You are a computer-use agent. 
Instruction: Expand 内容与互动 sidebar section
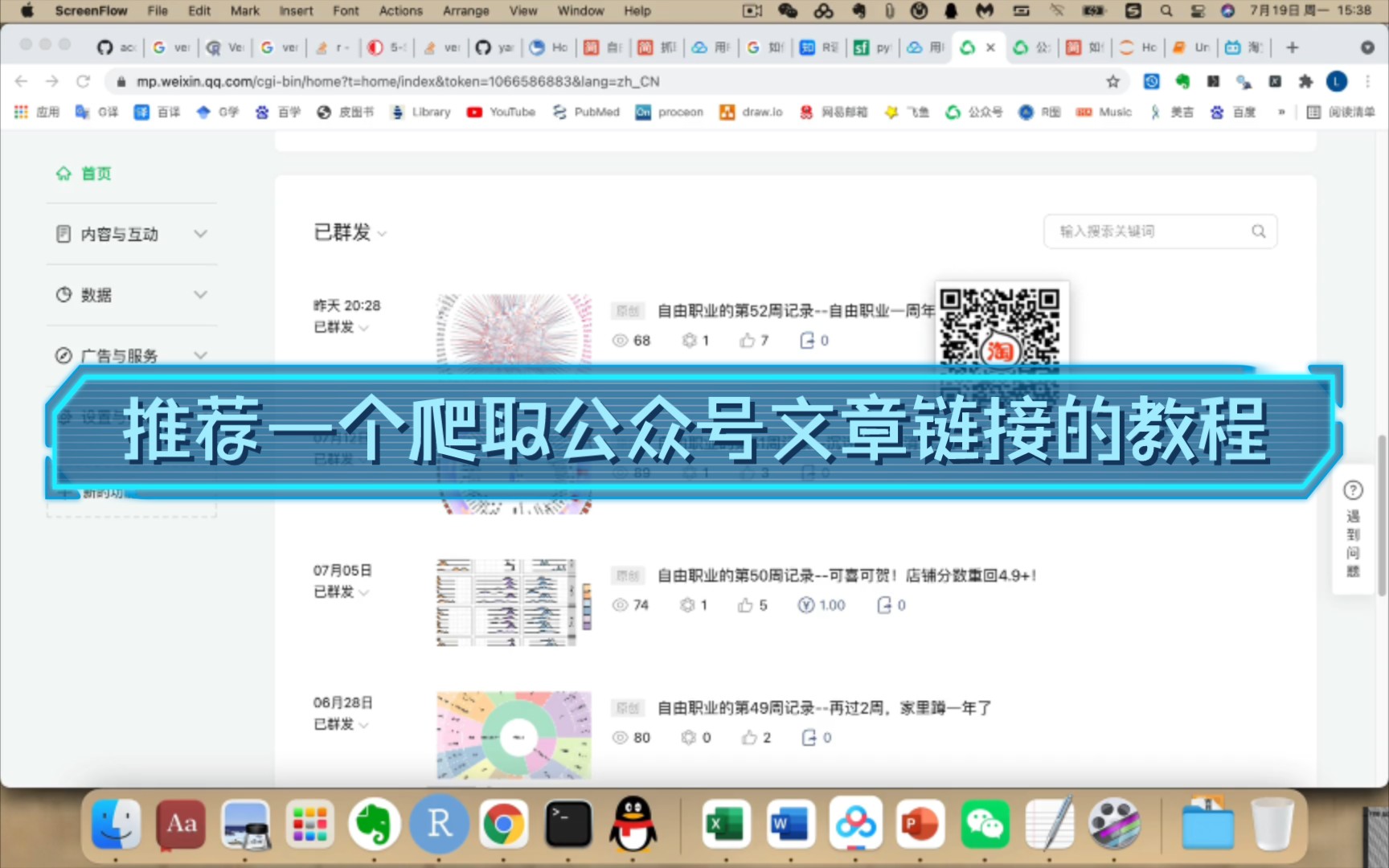click(132, 234)
